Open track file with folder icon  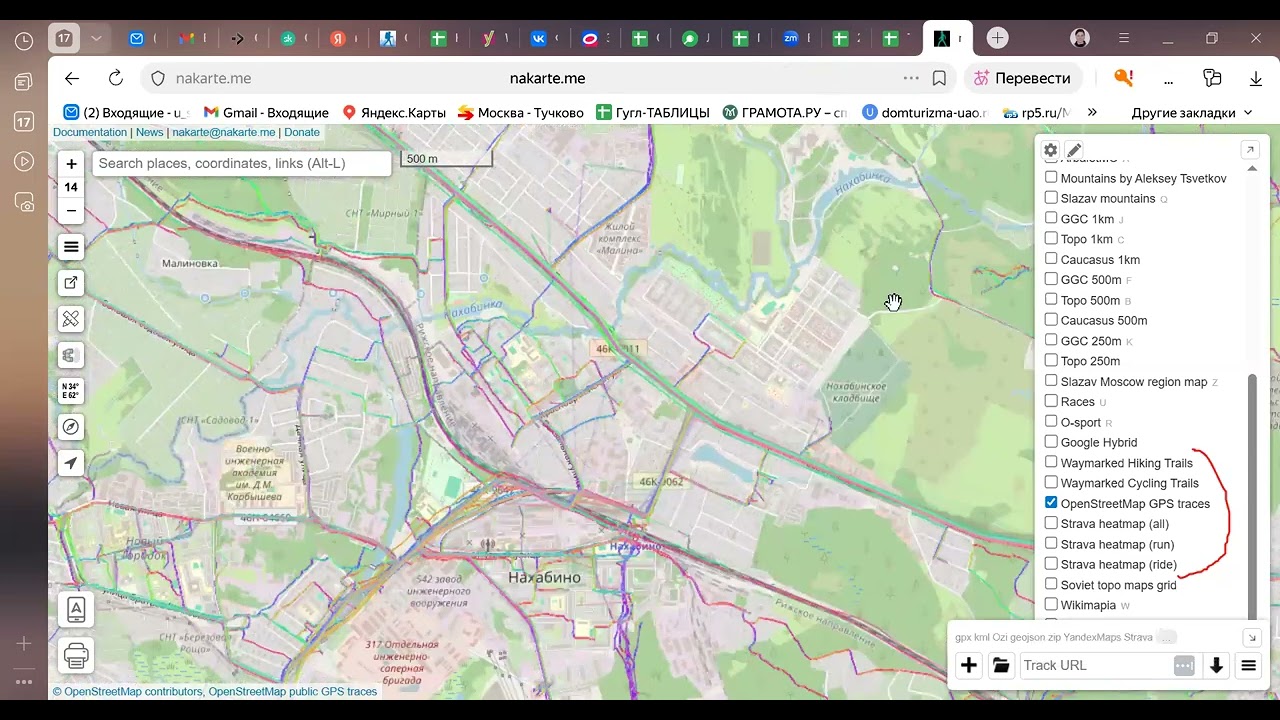1001,665
